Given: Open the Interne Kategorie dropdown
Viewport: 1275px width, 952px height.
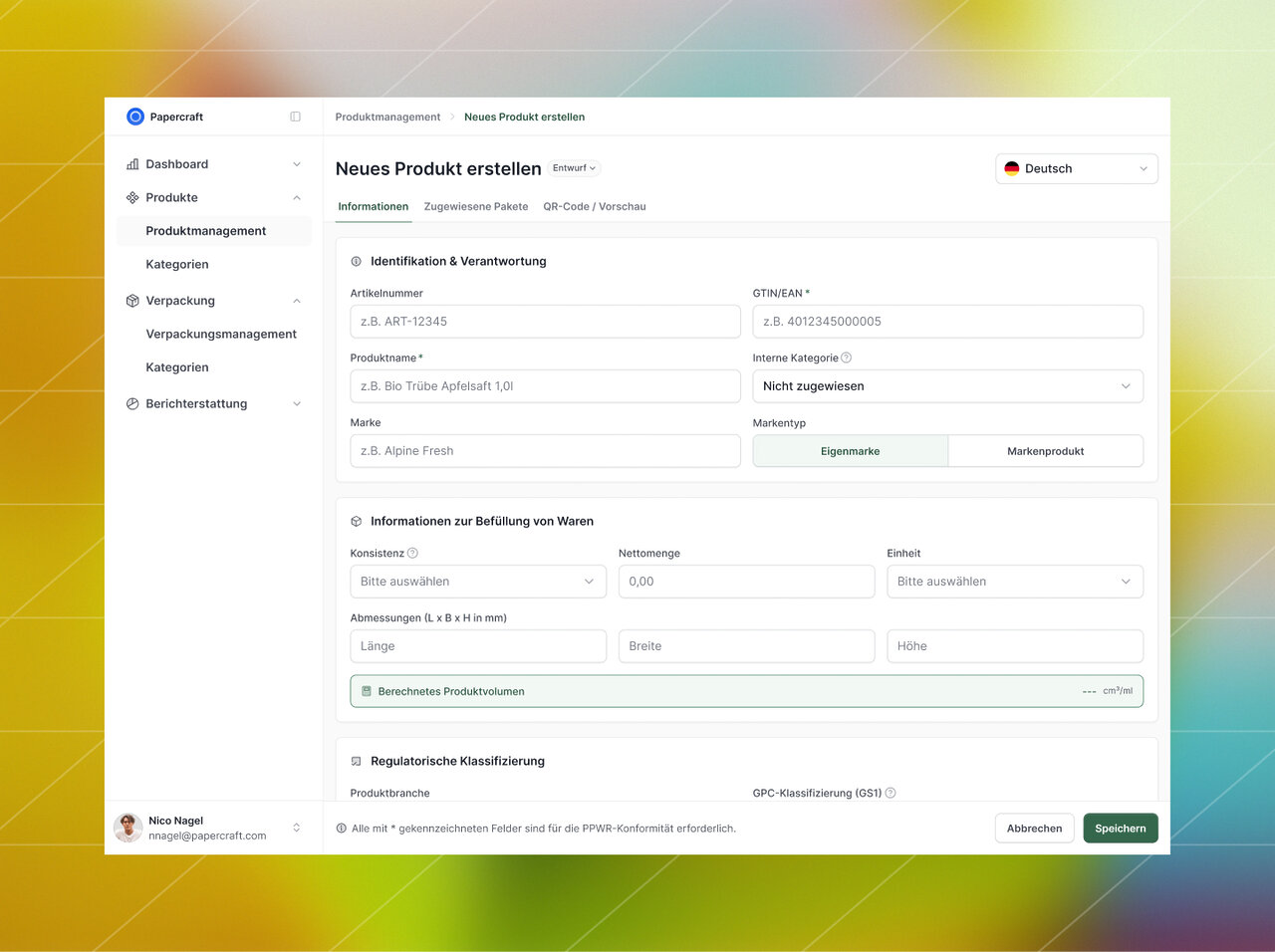Looking at the screenshot, I should (x=946, y=386).
